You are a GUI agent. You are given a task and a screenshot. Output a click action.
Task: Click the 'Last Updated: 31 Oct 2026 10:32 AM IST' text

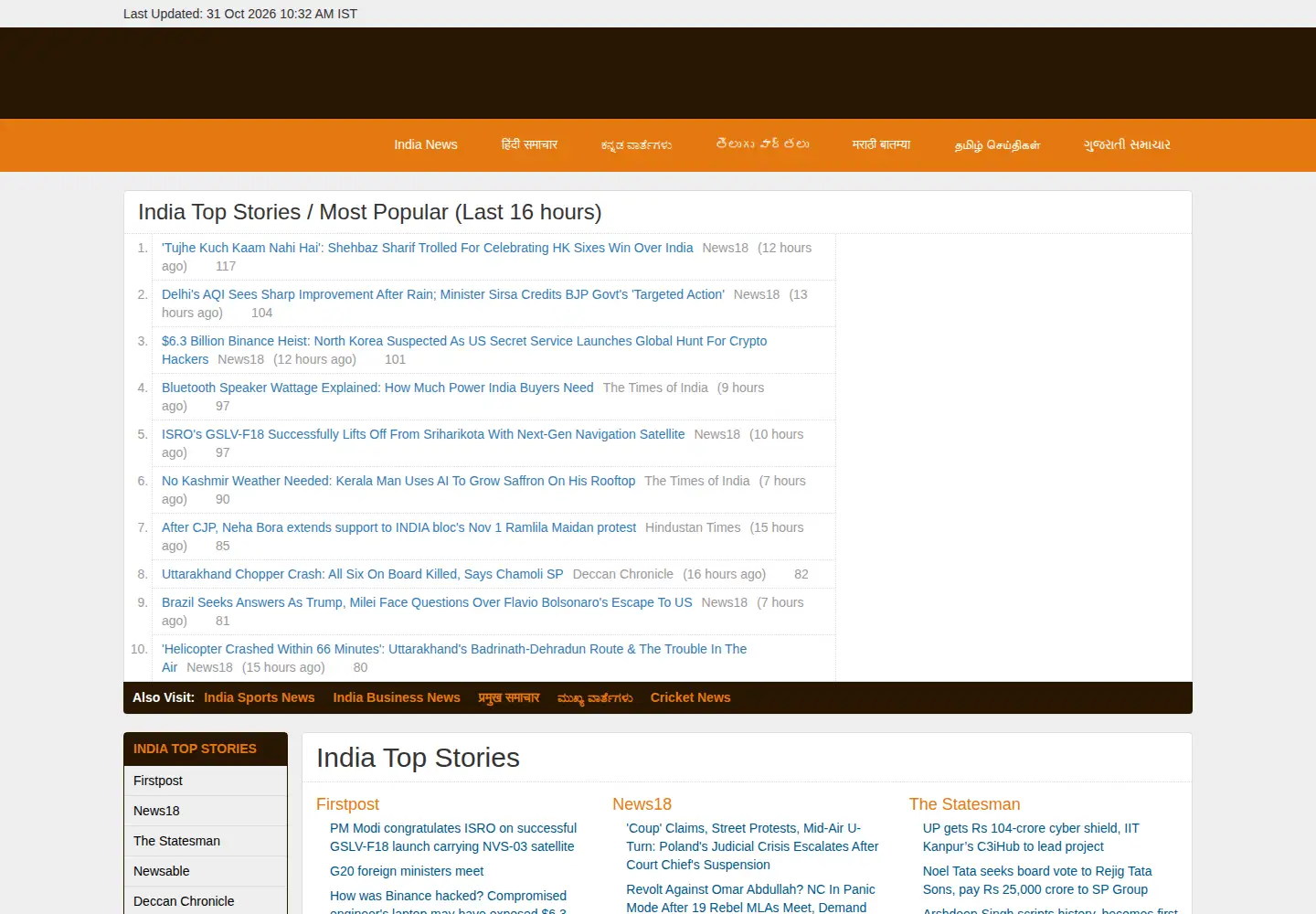pyautogui.click(x=240, y=14)
